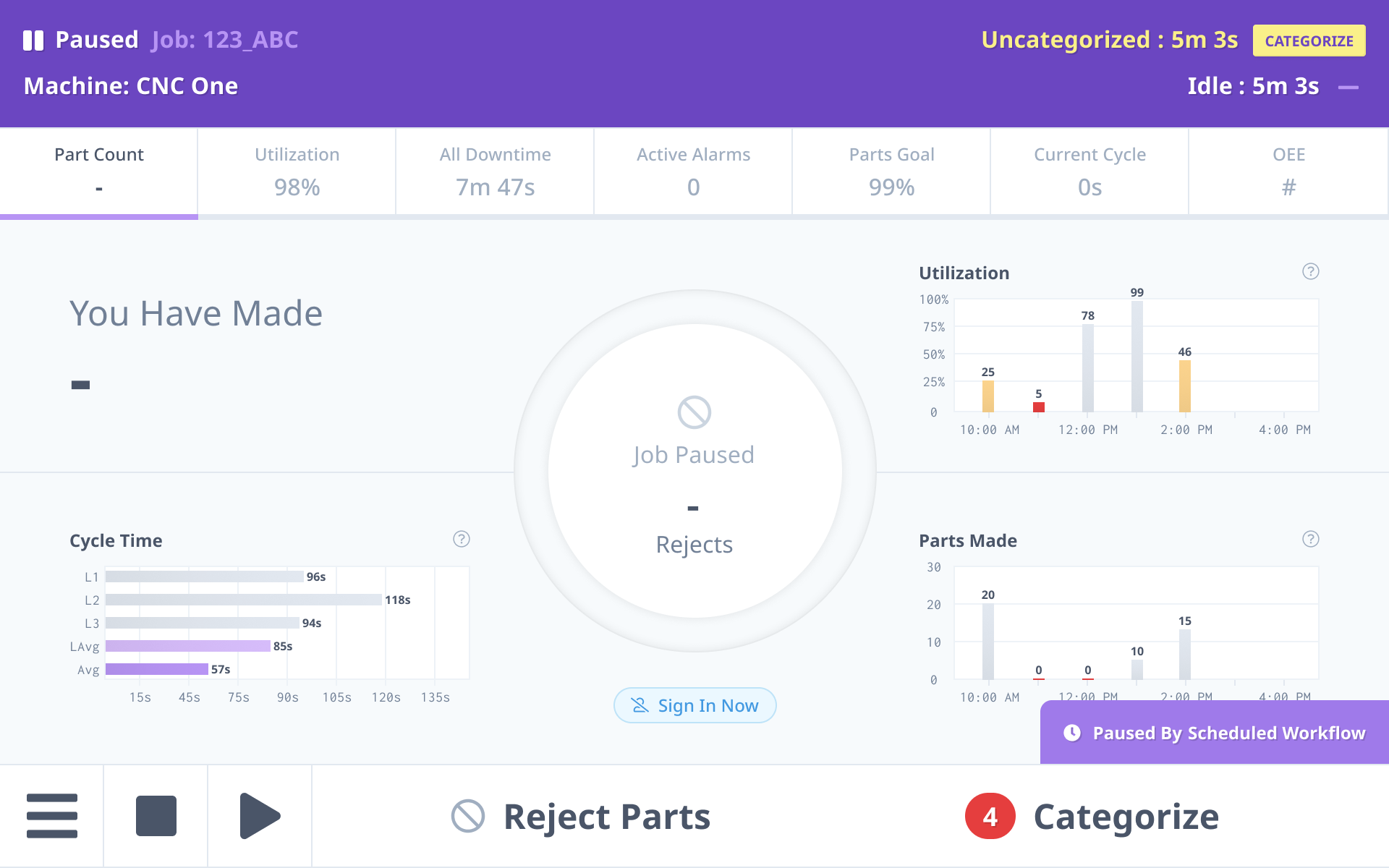The height and width of the screenshot is (868, 1389).
Task: Click the Sign In Now button
Action: pos(694,705)
